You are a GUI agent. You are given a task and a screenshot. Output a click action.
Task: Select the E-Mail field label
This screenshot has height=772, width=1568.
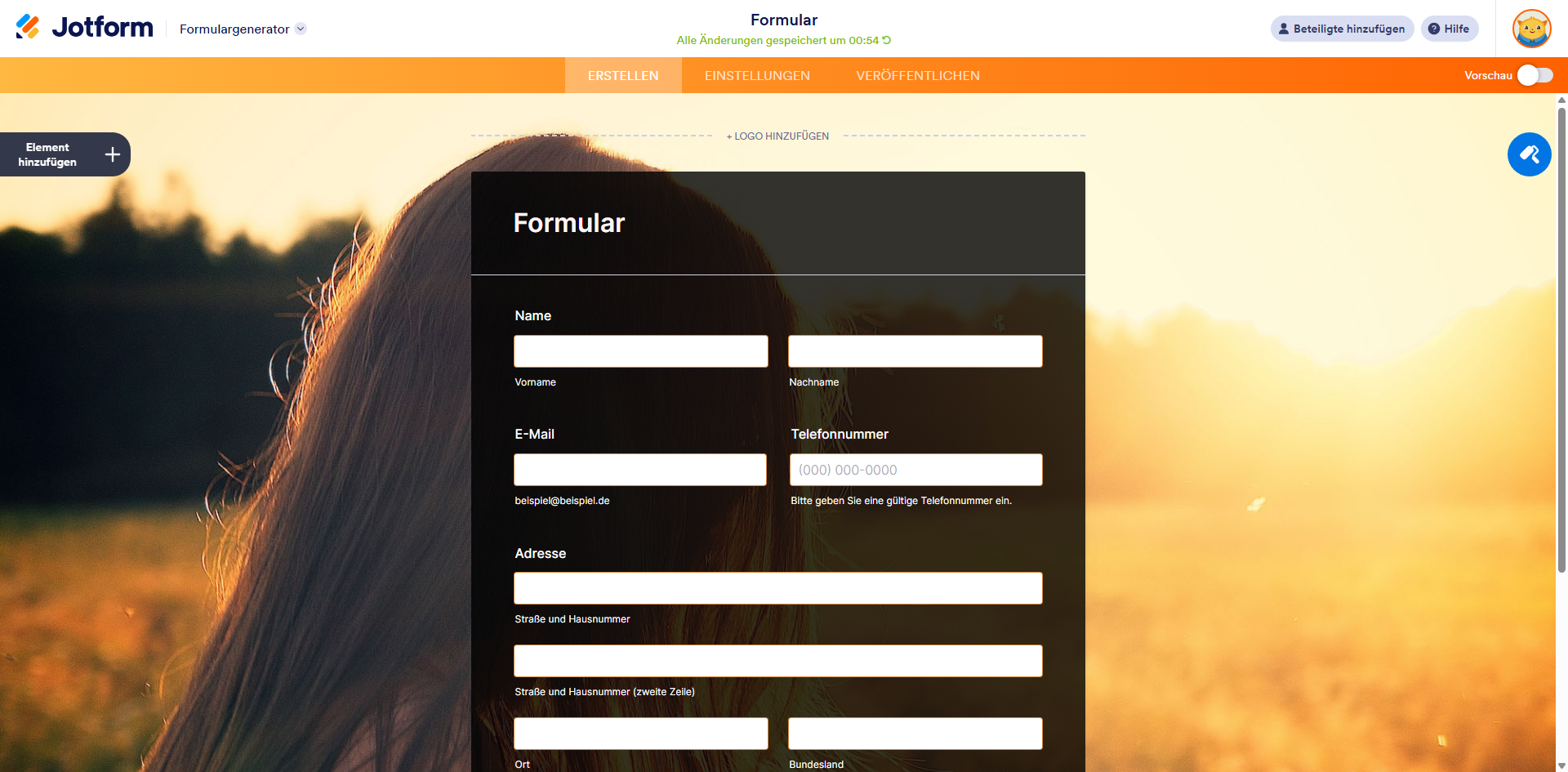tap(535, 434)
